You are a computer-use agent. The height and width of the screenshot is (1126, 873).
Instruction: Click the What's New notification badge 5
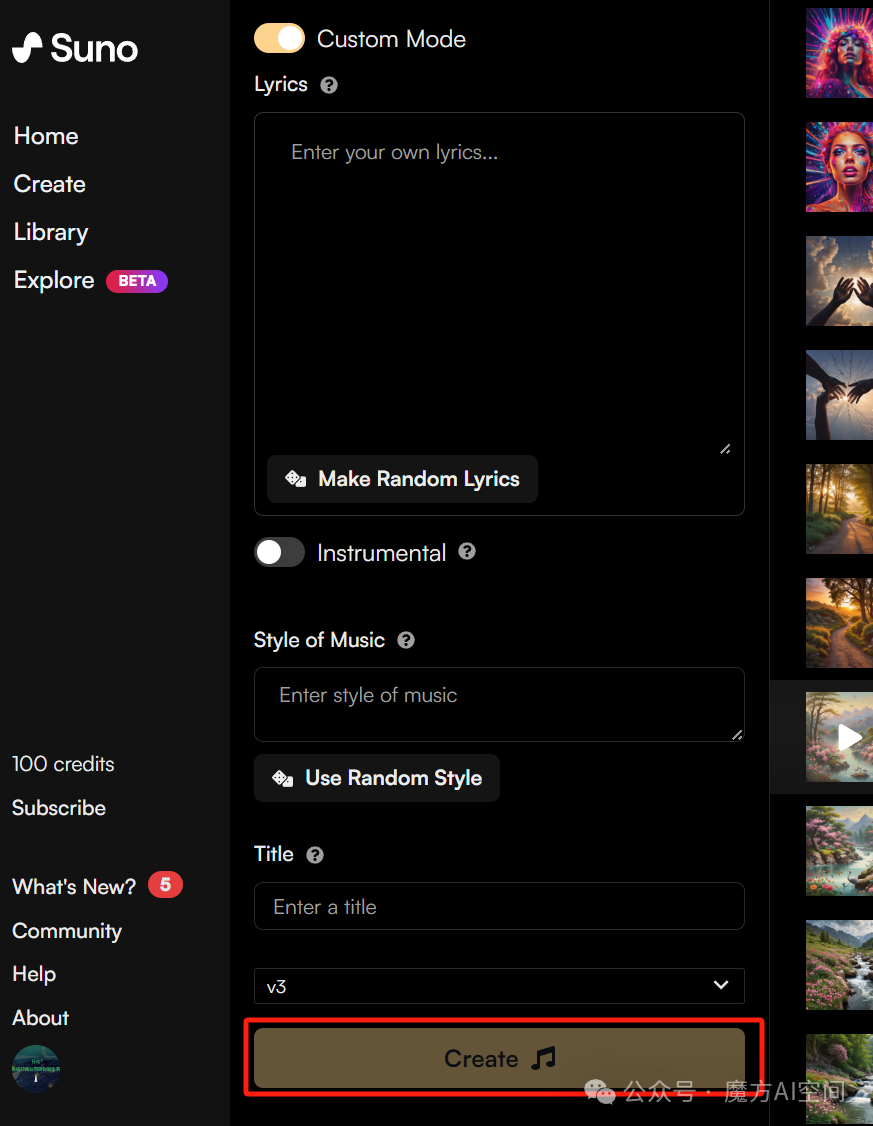click(x=165, y=885)
